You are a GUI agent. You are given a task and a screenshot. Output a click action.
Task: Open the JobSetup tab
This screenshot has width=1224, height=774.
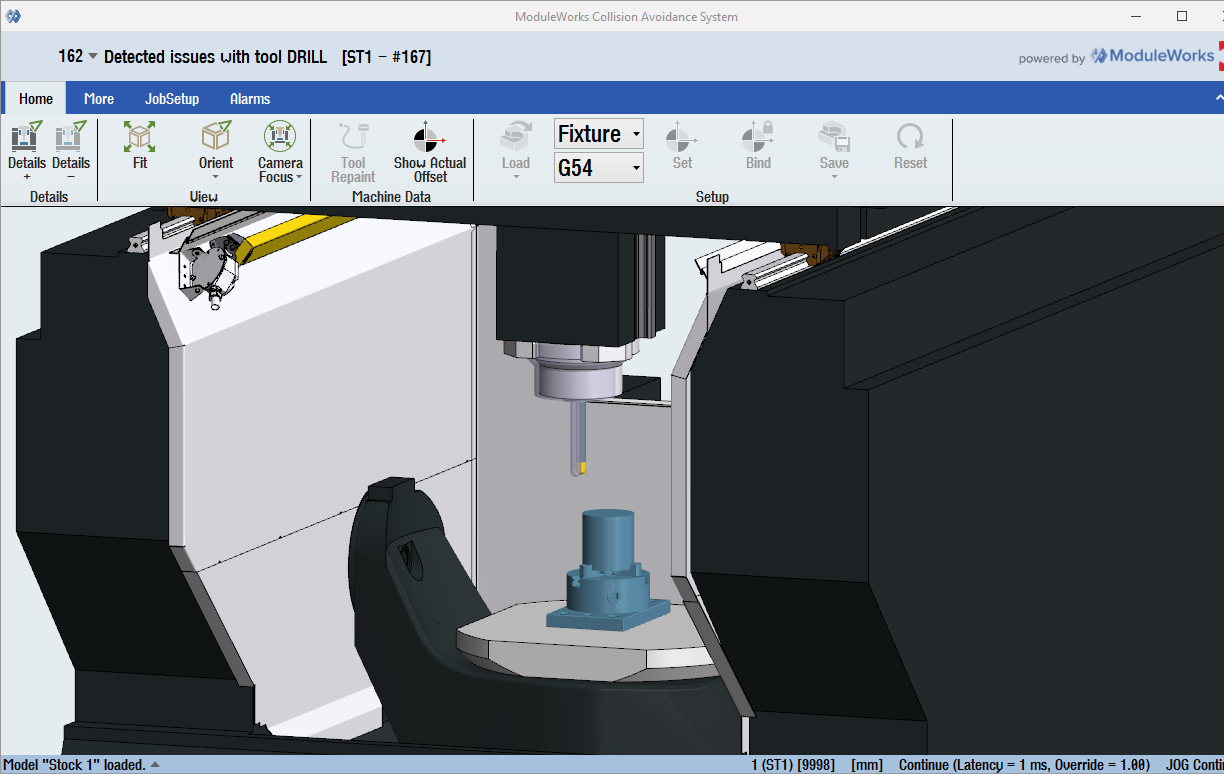point(172,99)
